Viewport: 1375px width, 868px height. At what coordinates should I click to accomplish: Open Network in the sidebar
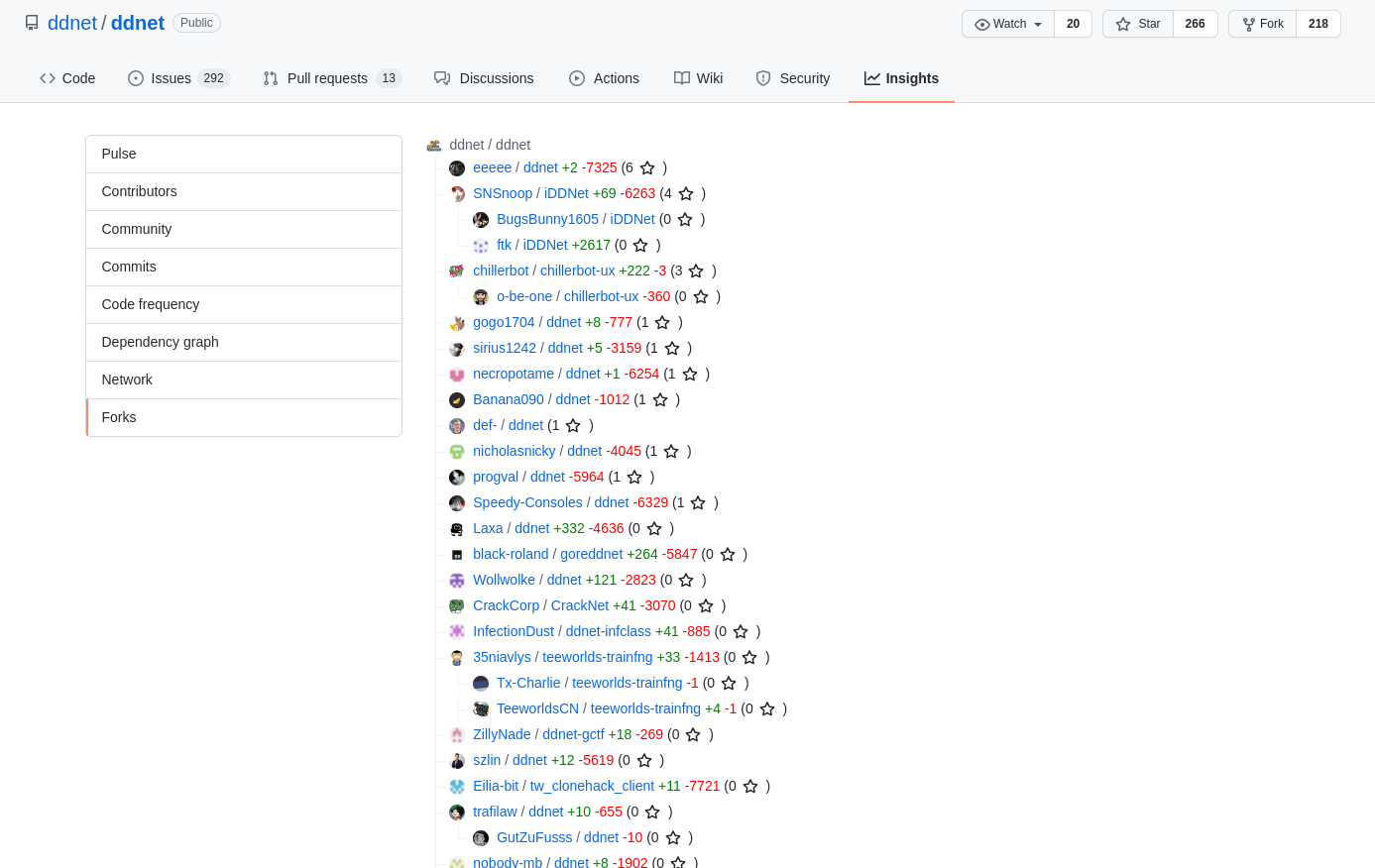tap(244, 380)
